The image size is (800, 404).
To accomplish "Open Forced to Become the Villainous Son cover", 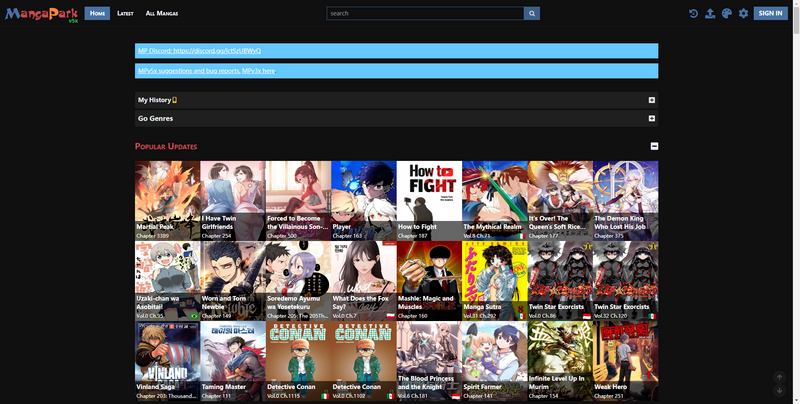I will click(298, 200).
